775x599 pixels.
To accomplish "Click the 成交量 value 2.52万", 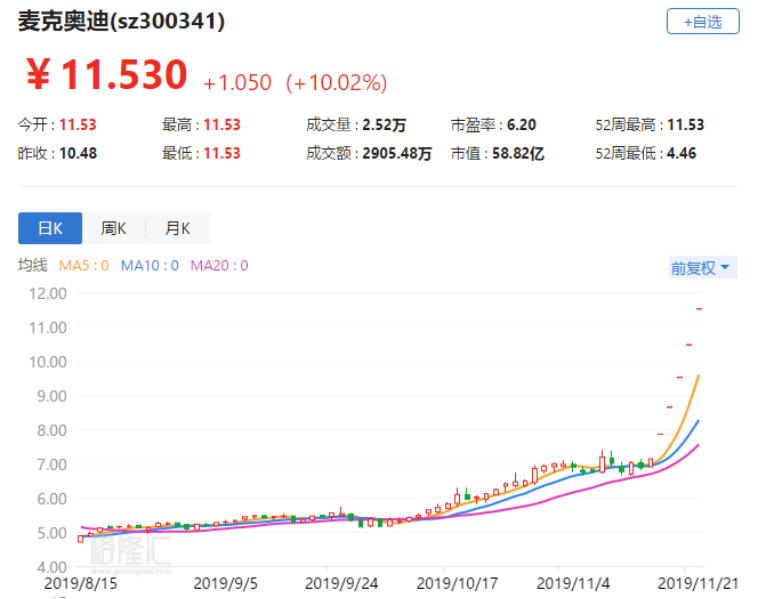I will pyautogui.click(x=384, y=125).
